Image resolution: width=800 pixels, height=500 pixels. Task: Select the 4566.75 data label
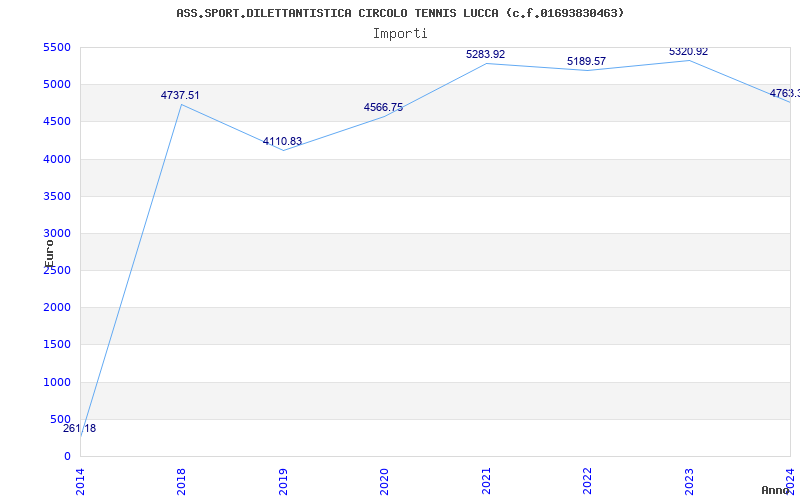point(383,107)
